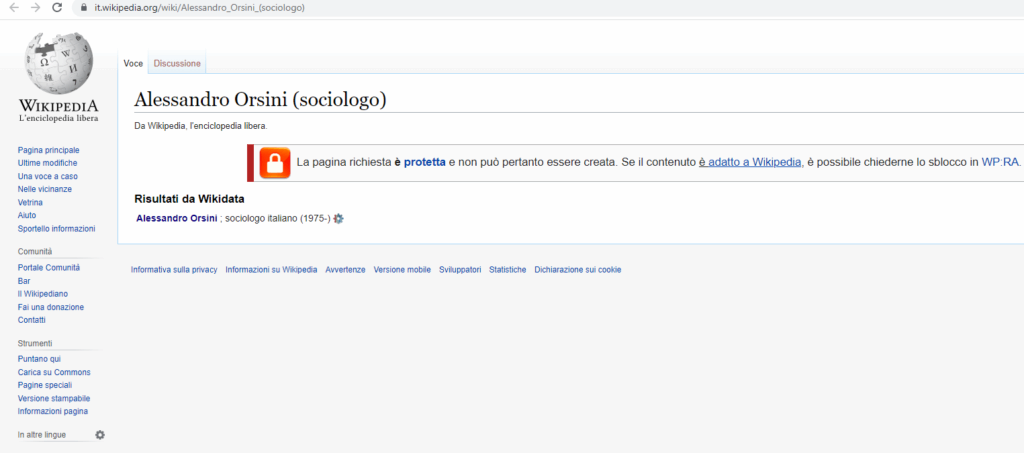Click the browser back arrow
Screen dimensions: 1024x453
pyautogui.click(x=14, y=8)
